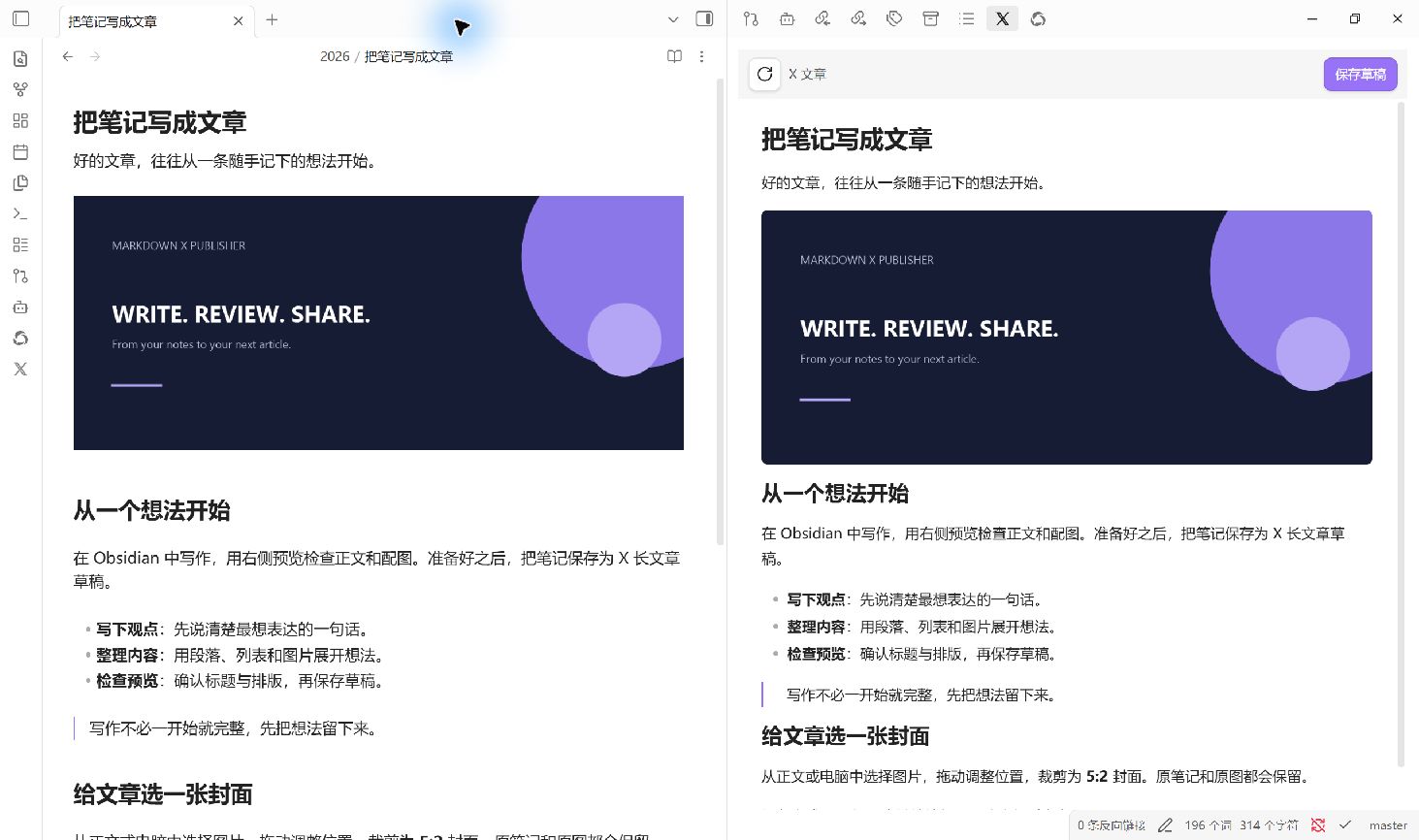Viewport: 1419px width, 840px height.
Task: Navigate forward in note history
Action: pyautogui.click(x=95, y=56)
